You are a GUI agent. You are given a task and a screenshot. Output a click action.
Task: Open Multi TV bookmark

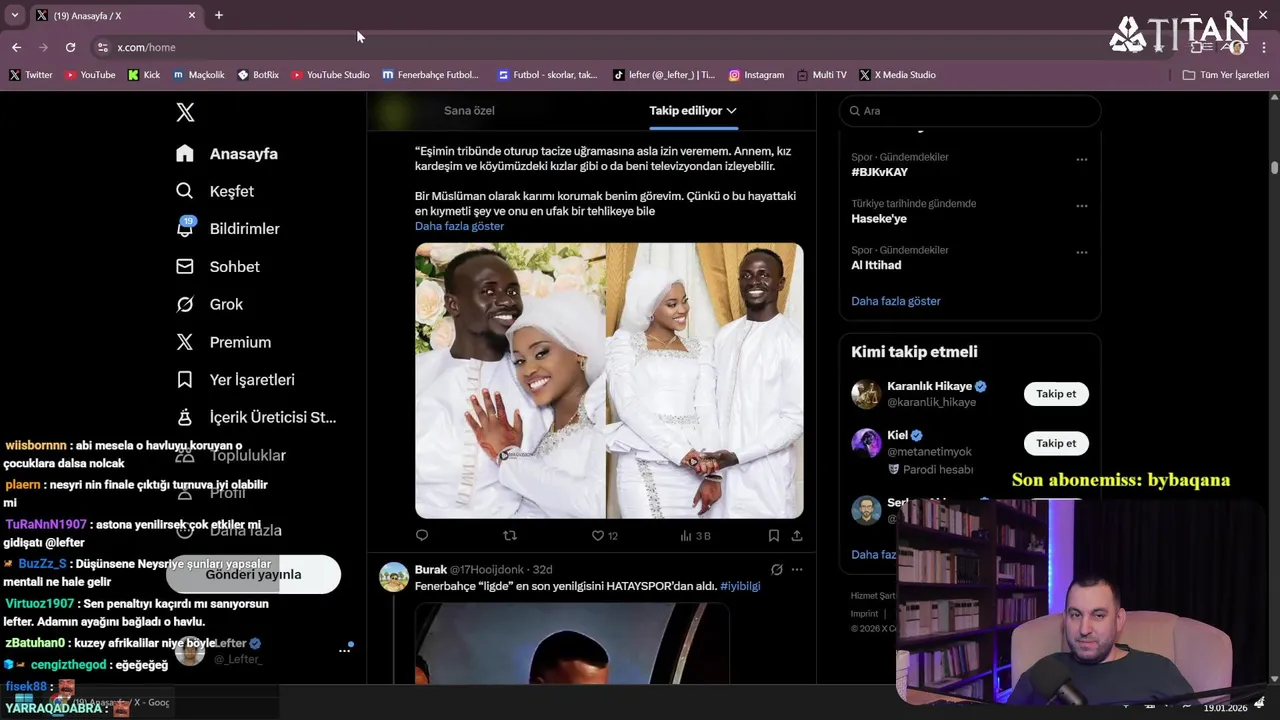pyautogui.click(x=822, y=75)
